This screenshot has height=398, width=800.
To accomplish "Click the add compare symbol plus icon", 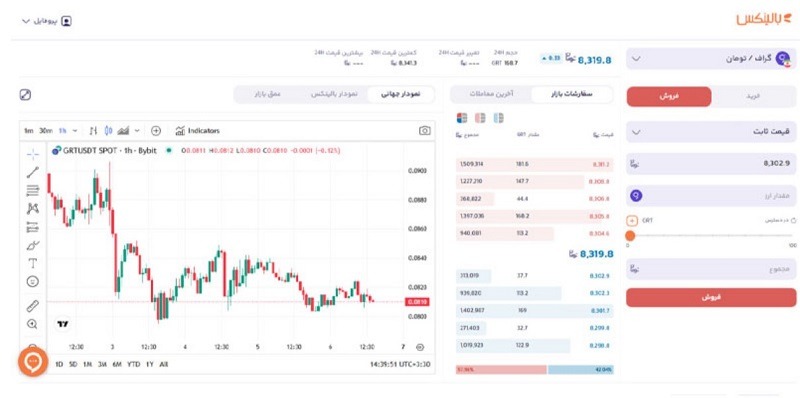I will coord(156,131).
